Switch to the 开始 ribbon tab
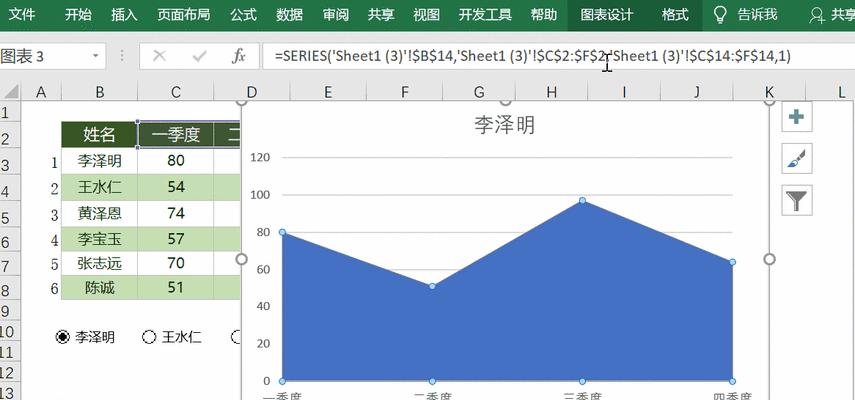Image resolution: width=855 pixels, height=400 pixels. click(78, 15)
